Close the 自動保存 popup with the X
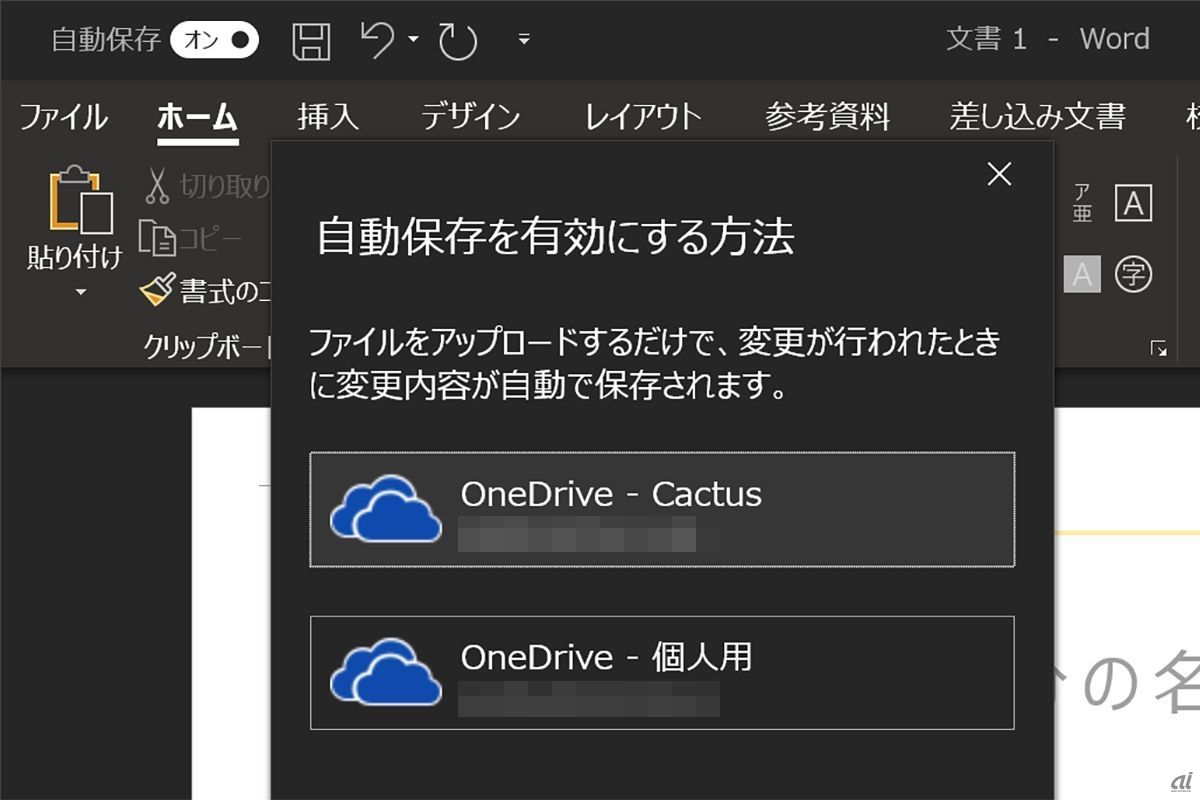This screenshot has height=800, width=1200. [x=999, y=175]
